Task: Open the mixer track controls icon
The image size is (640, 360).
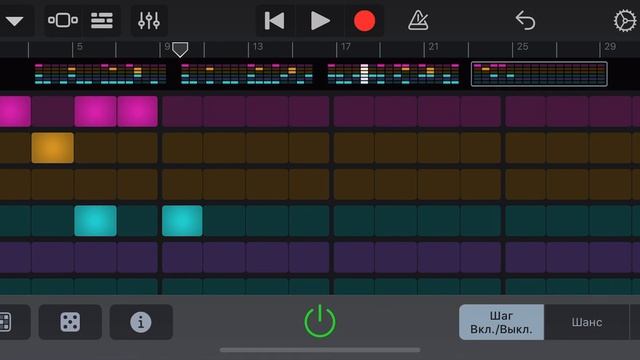Action: click(x=149, y=20)
